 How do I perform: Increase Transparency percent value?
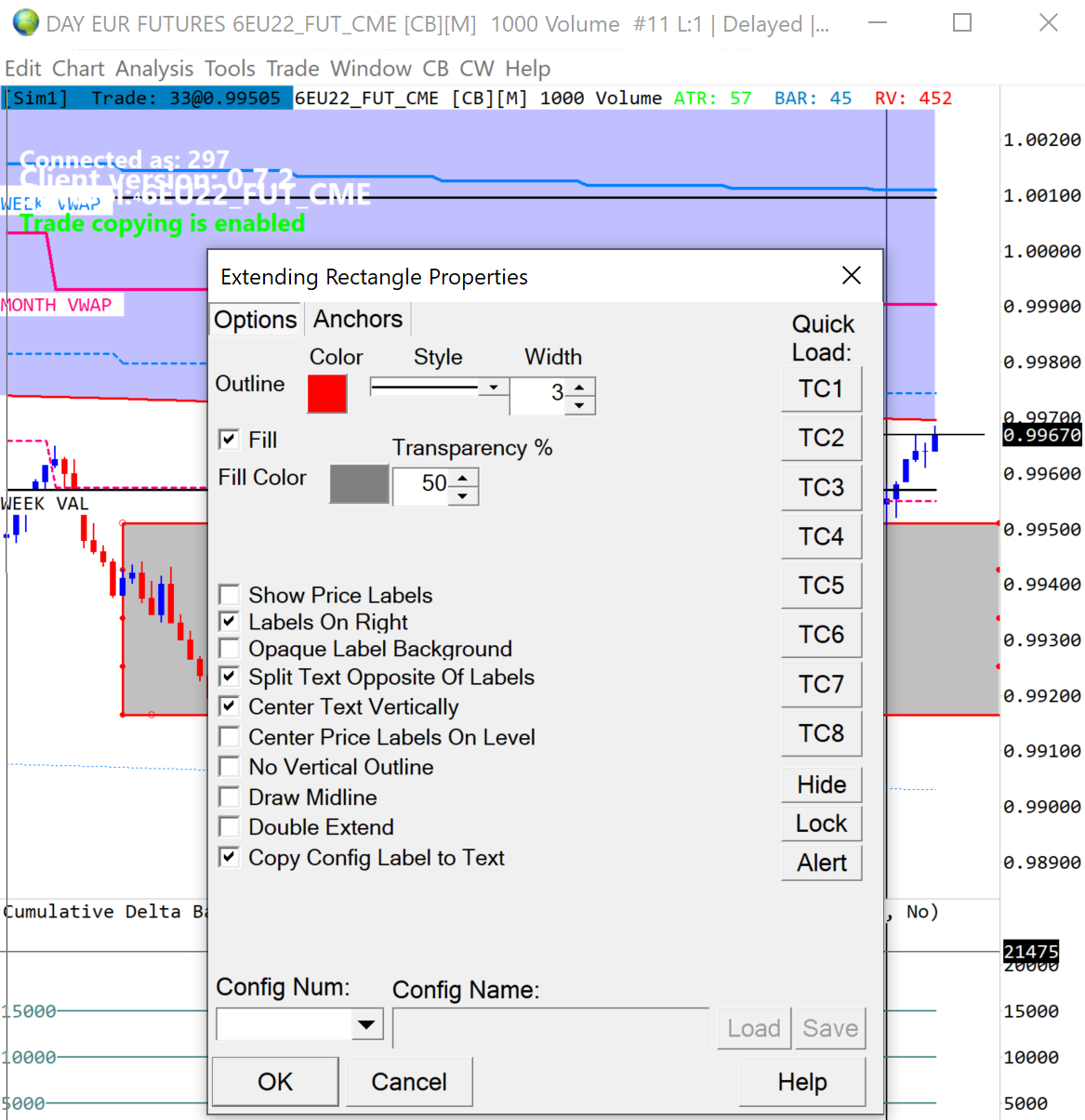(x=463, y=478)
